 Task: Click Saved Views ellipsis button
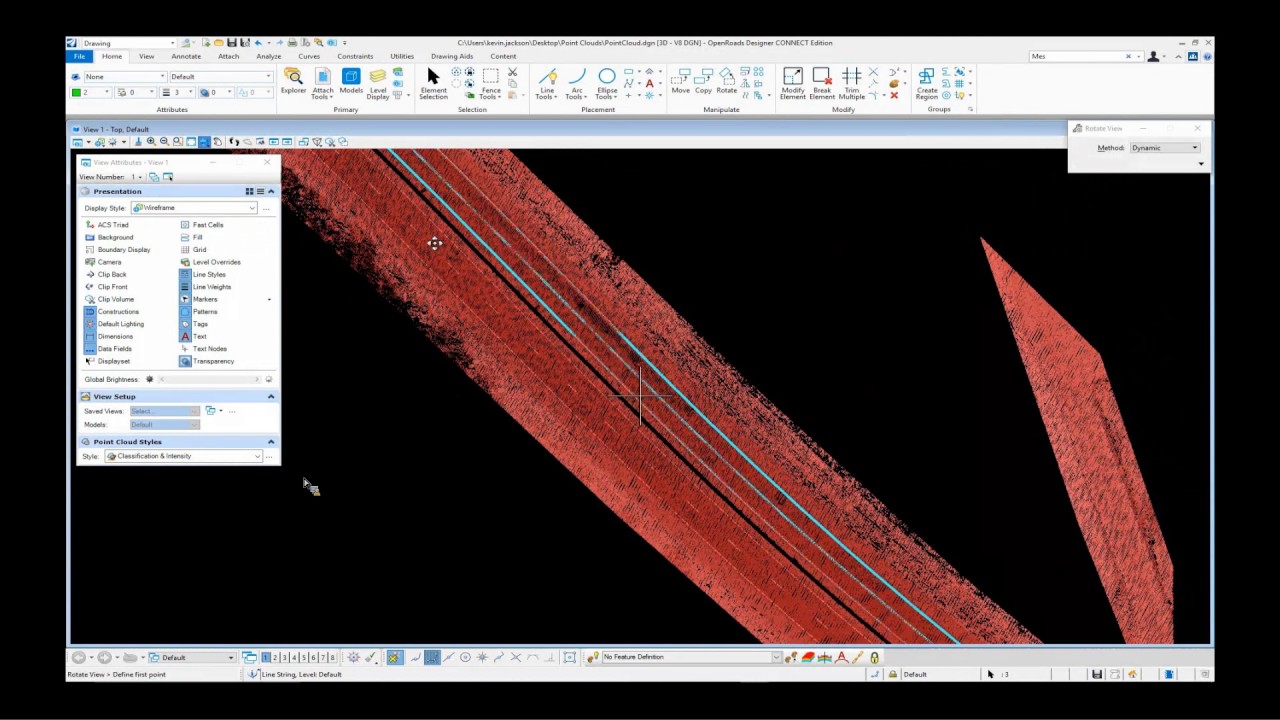pos(232,411)
